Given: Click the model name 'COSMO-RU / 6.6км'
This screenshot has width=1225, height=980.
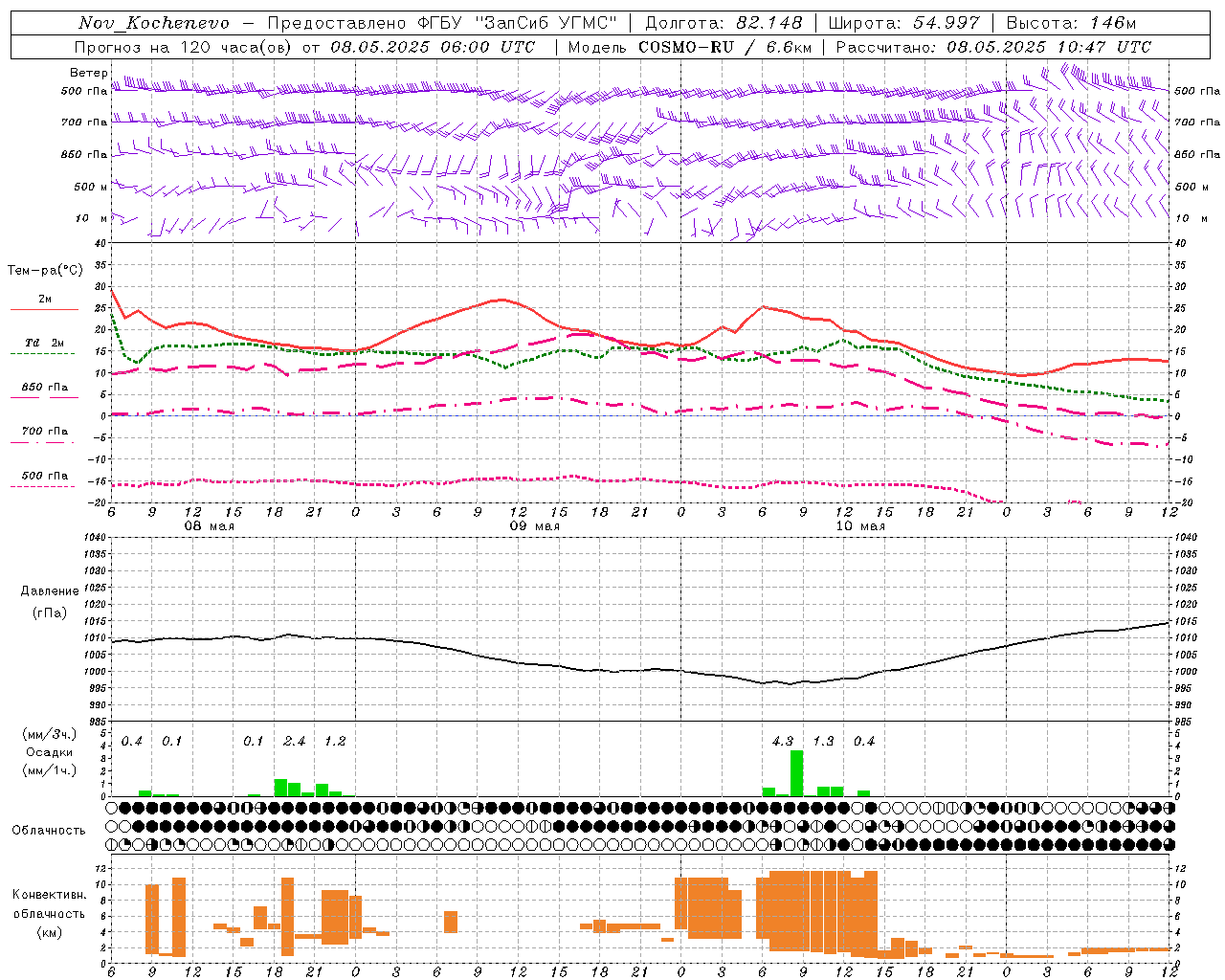Looking at the screenshot, I should [724, 47].
